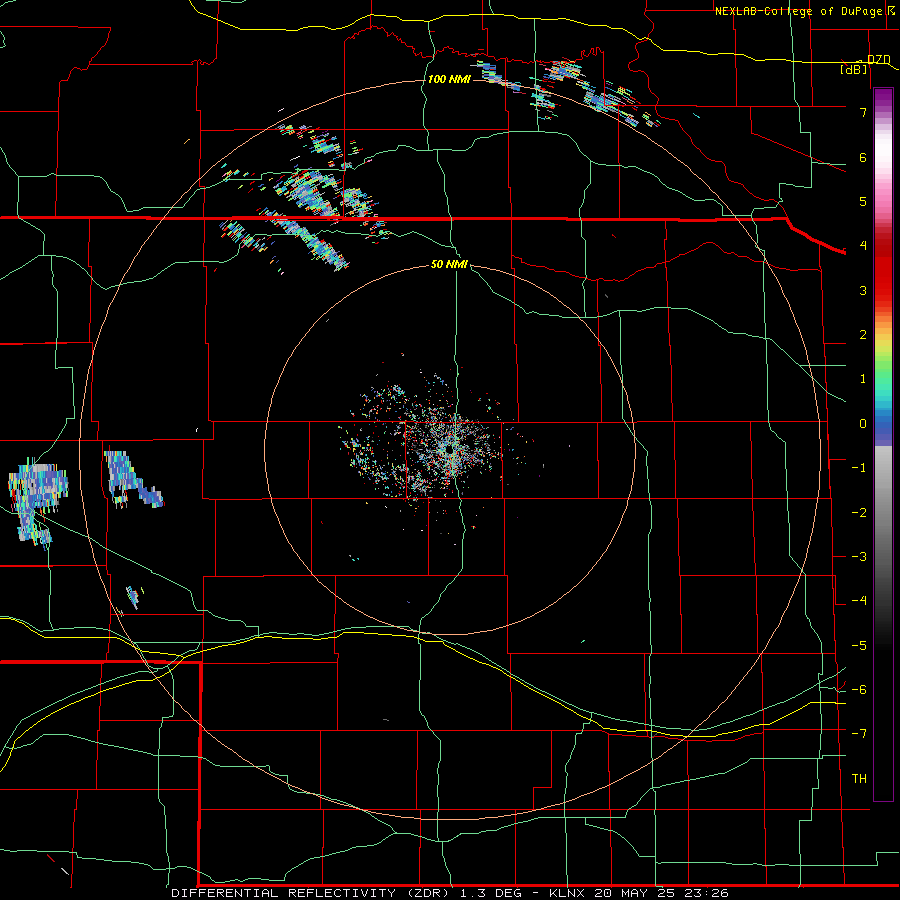The image size is (900, 900).
Task: Click the -3 value on the color scale
Action: click(859, 557)
